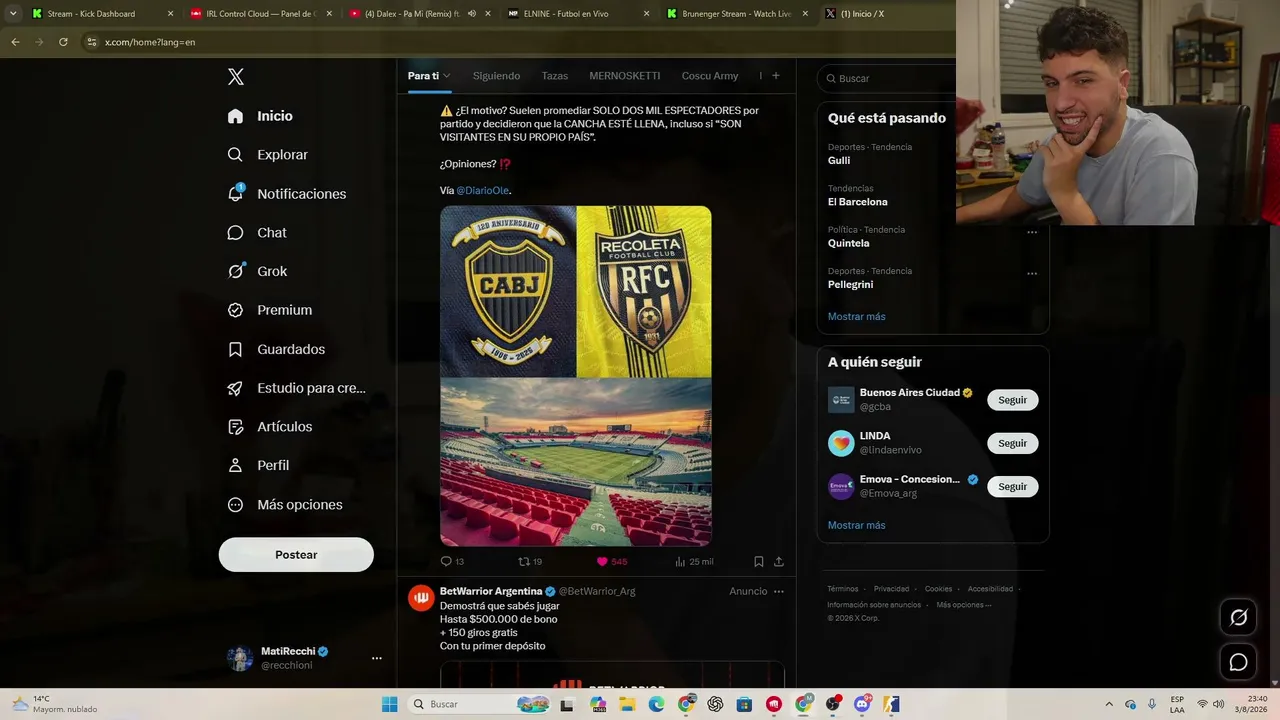This screenshot has width=1280, height=720.
Task: Click the Estudio para creadores rocket icon
Action: click(235, 388)
